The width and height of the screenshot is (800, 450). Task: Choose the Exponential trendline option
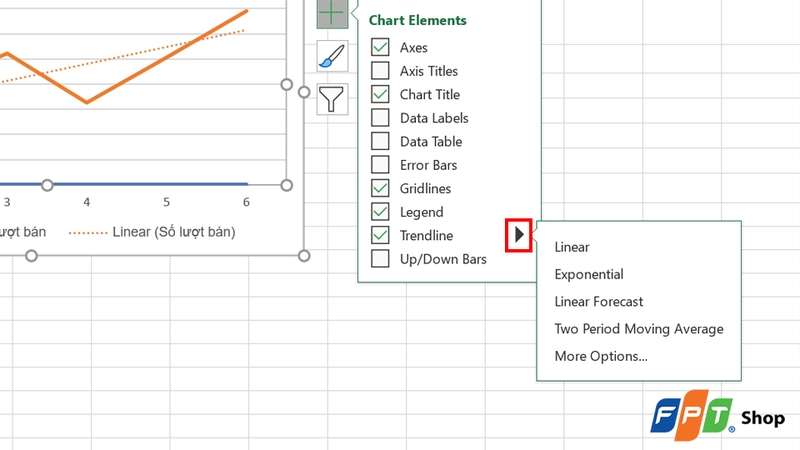pyautogui.click(x=588, y=274)
